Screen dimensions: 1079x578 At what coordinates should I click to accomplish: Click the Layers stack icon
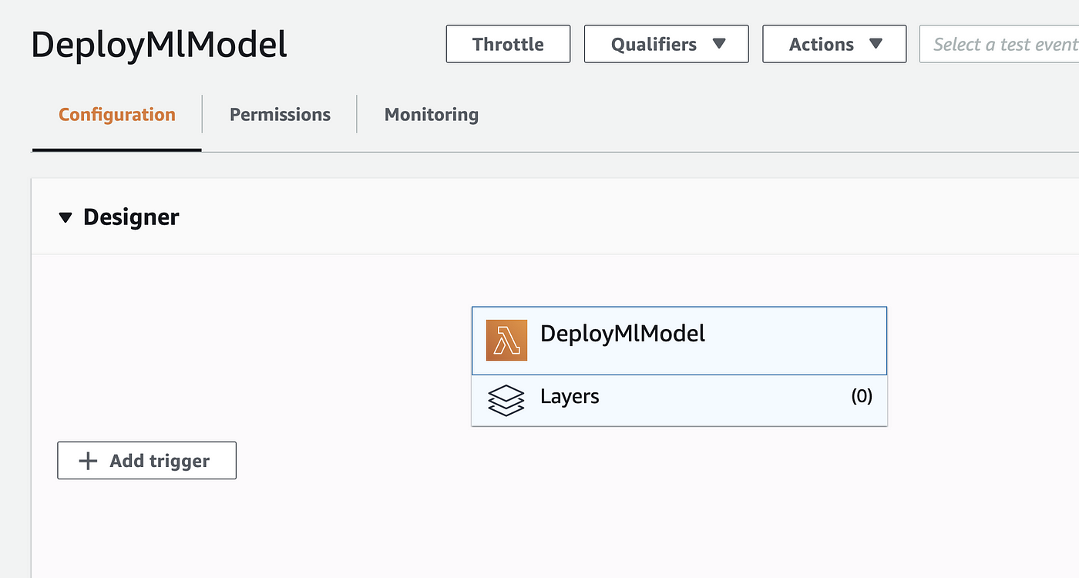[x=505, y=399]
